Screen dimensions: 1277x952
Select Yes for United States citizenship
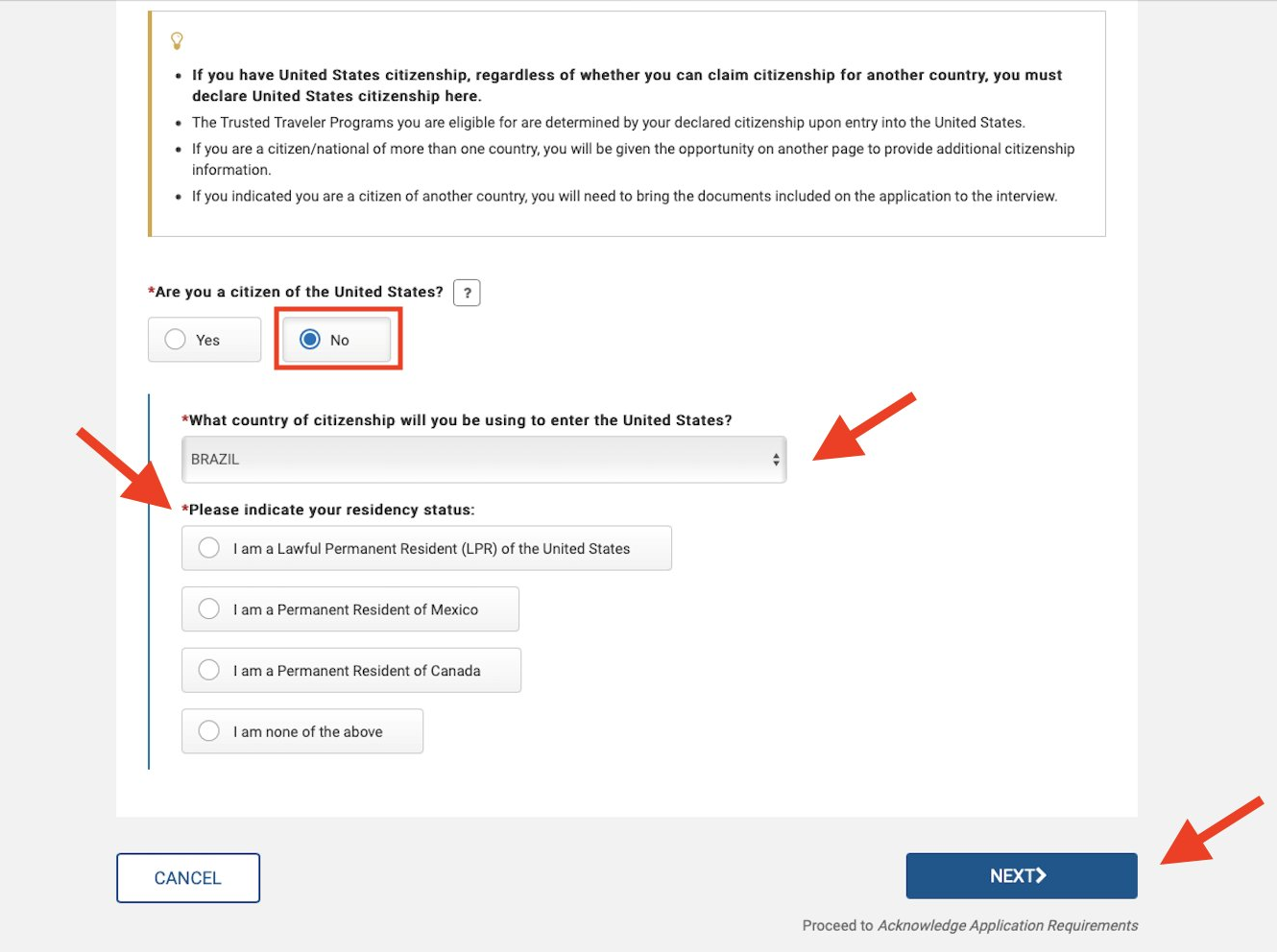(x=205, y=340)
